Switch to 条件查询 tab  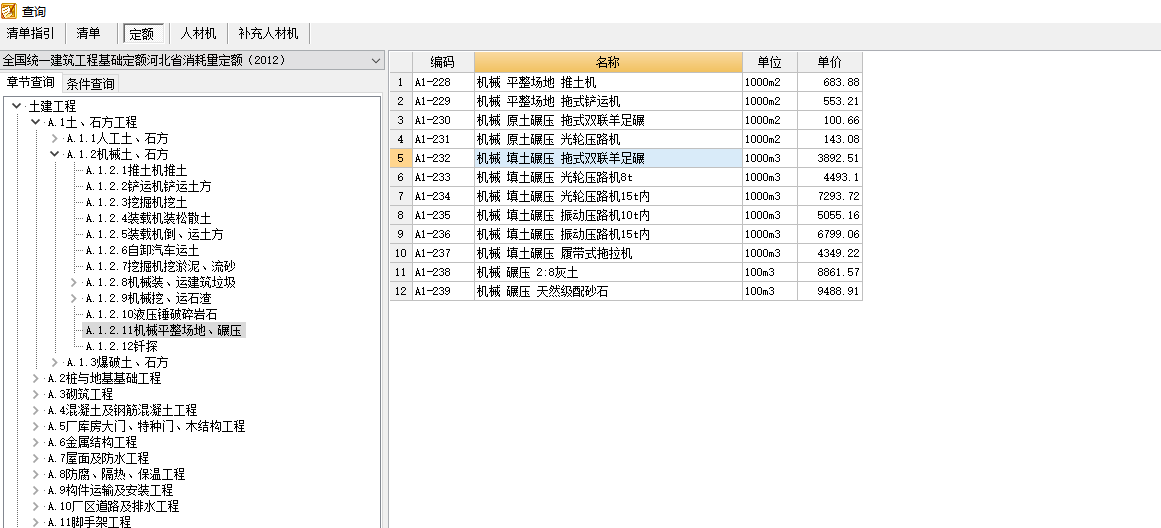(90, 84)
